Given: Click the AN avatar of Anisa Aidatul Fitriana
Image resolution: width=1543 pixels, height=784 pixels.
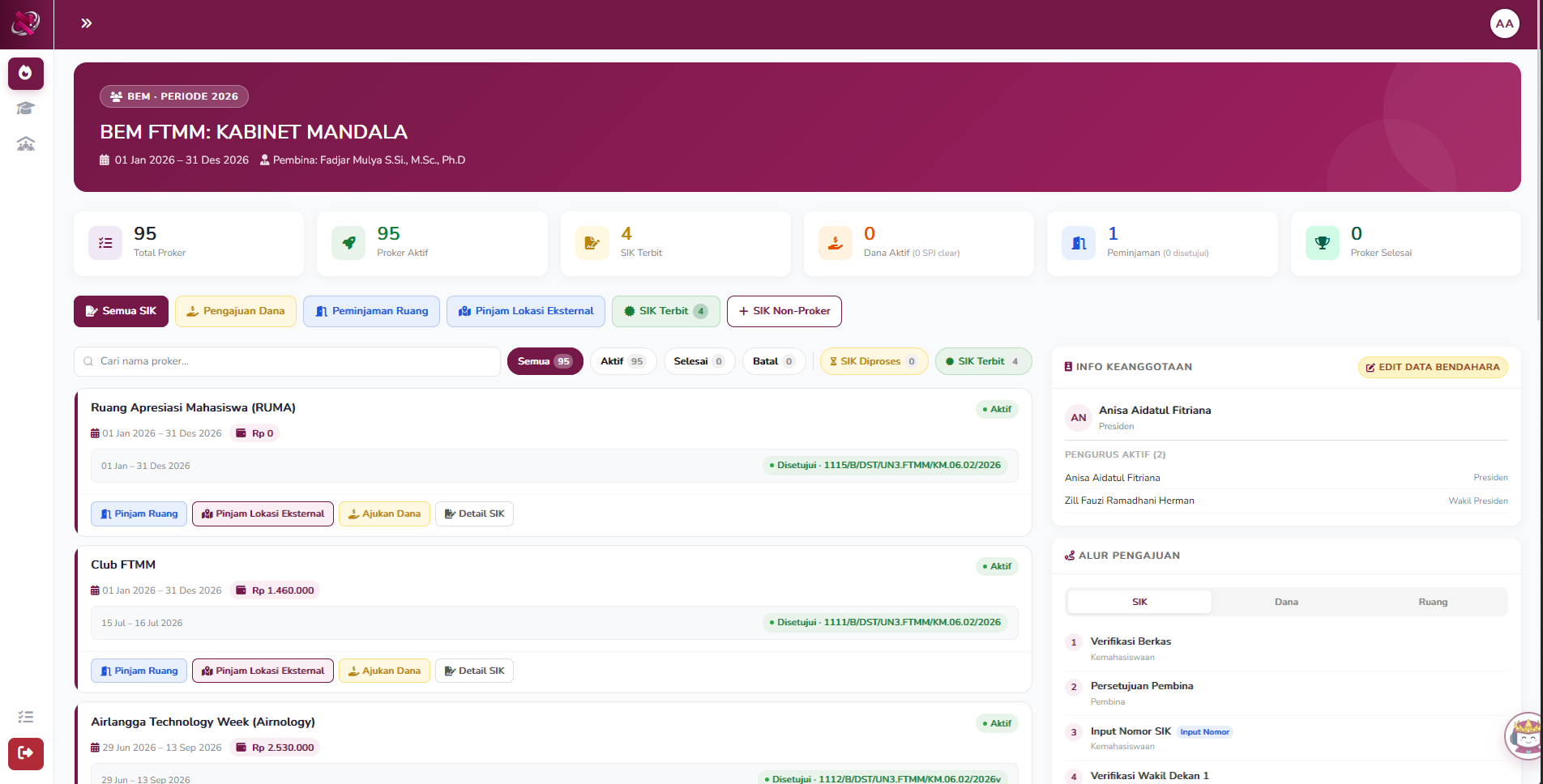Looking at the screenshot, I should point(1078,418).
